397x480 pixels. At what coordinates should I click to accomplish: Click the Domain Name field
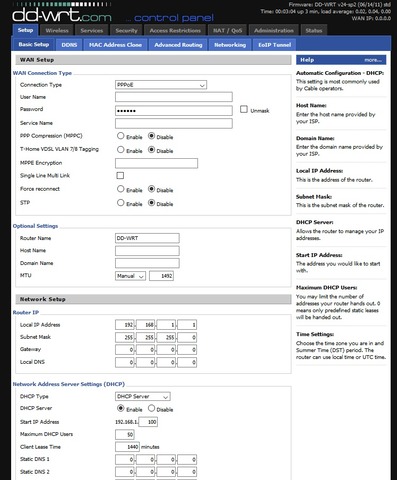147,263
